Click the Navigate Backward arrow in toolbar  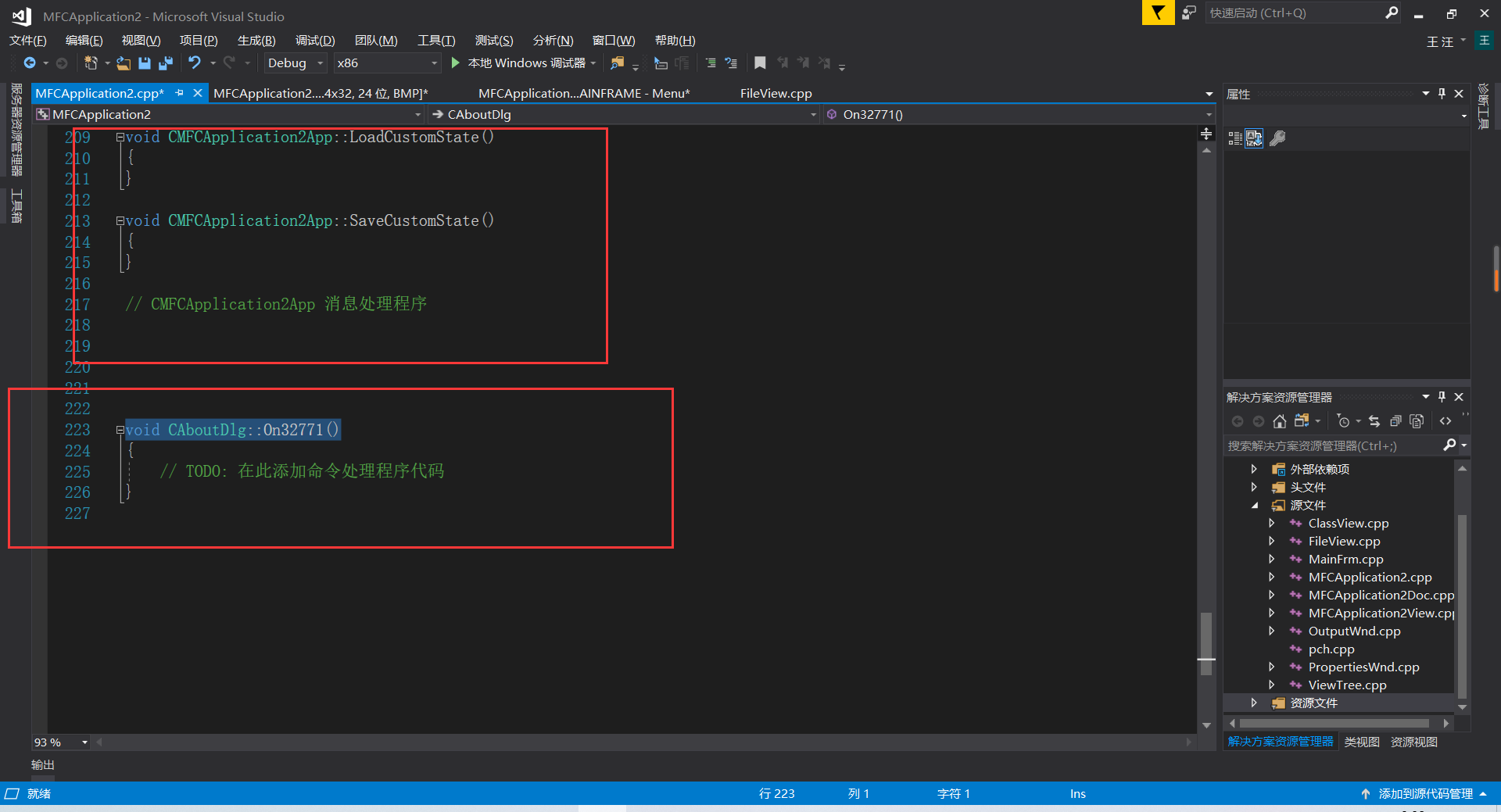click(x=30, y=63)
